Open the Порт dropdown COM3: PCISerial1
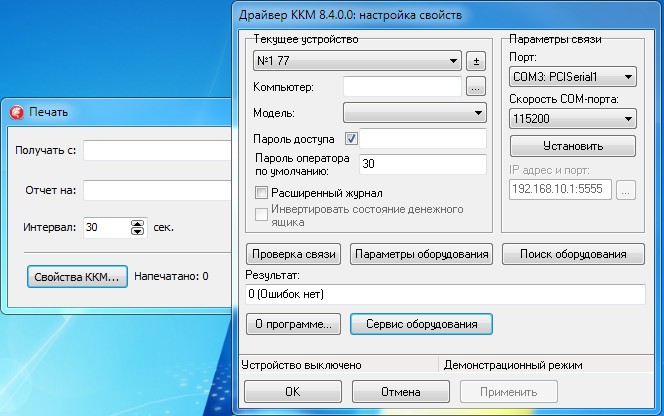 (573, 77)
